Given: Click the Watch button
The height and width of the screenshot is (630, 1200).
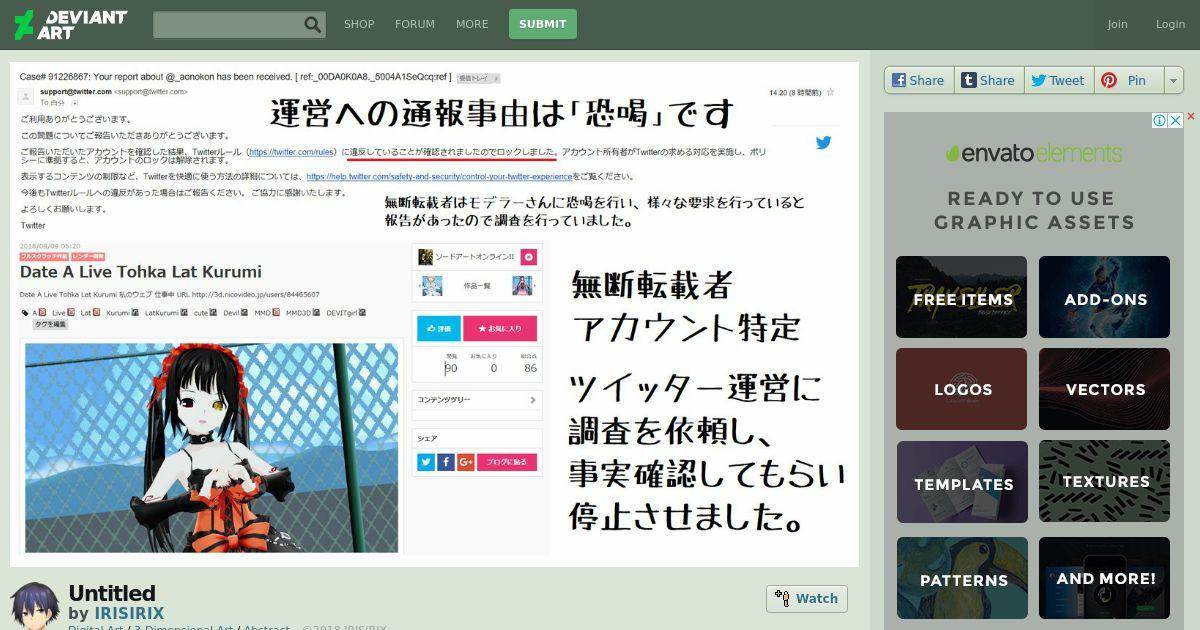Looking at the screenshot, I should coord(807,598).
